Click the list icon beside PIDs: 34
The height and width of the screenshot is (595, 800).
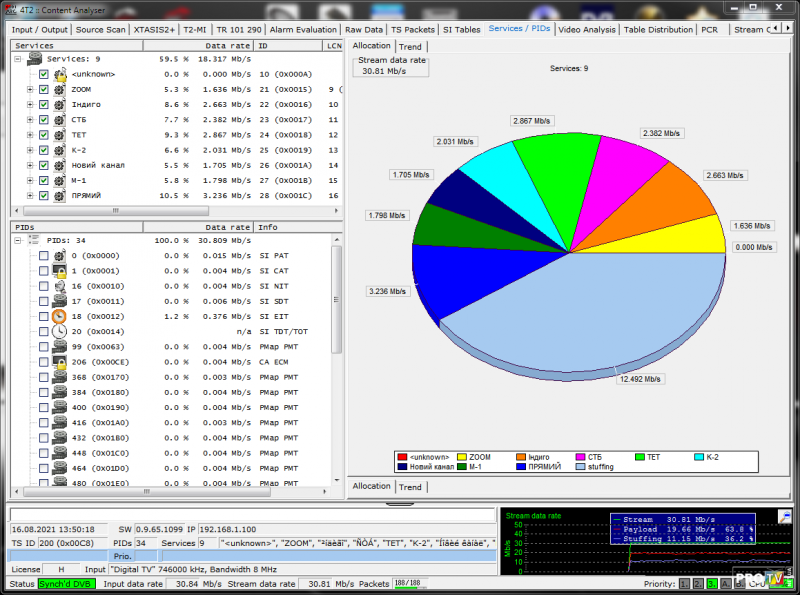[x=35, y=241]
